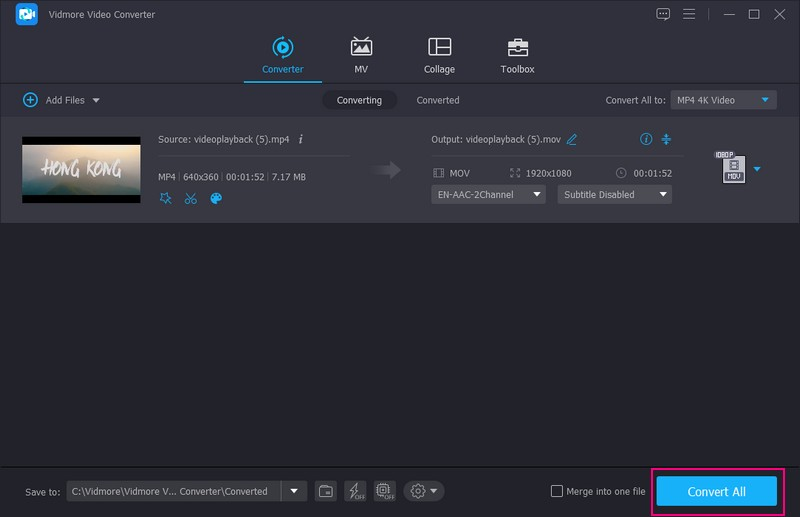800x517 pixels.
Task: Switch to the Collage tab
Action: [x=439, y=56]
